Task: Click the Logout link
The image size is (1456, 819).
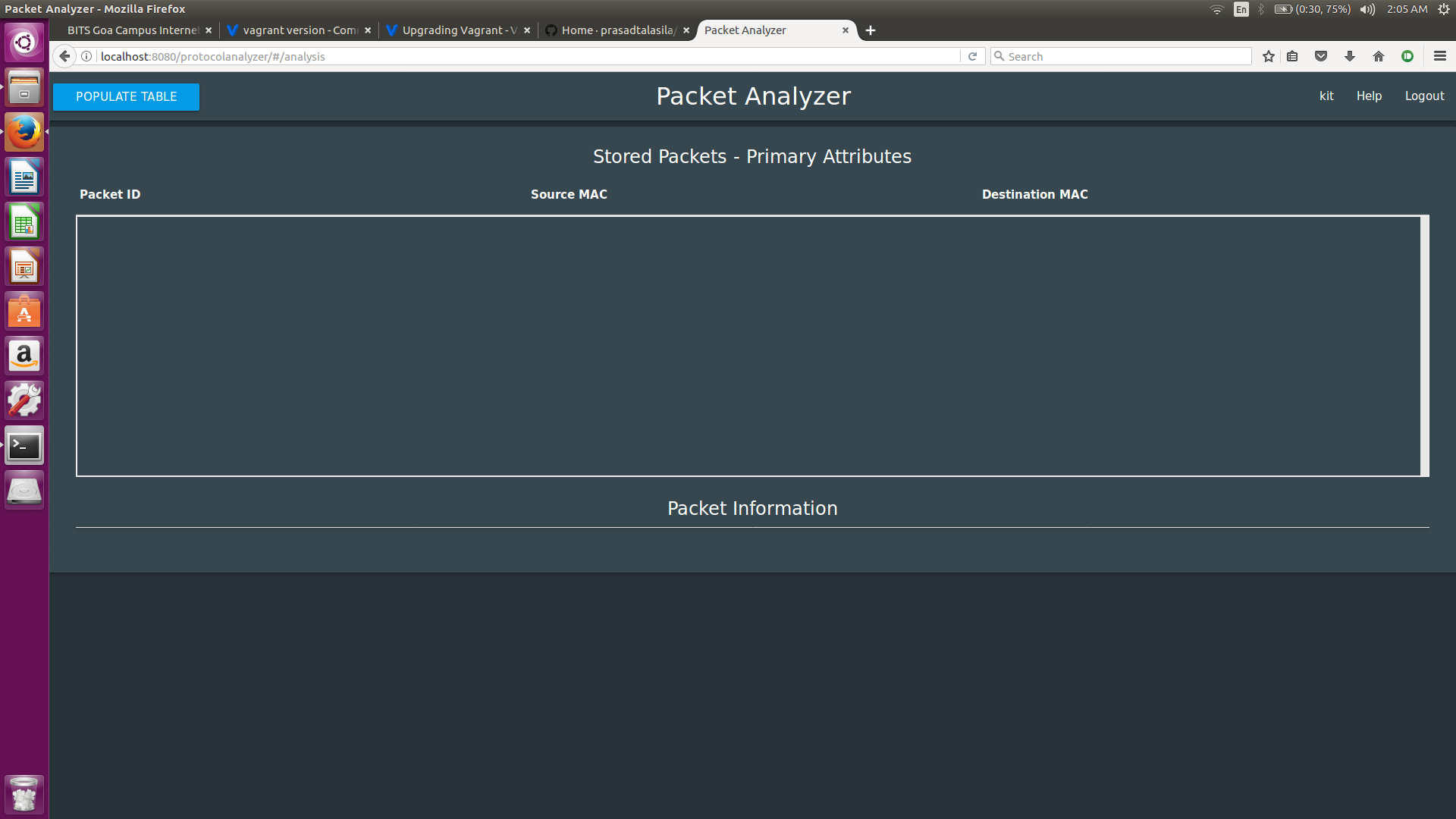Action: pyautogui.click(x=1424, y=96)
